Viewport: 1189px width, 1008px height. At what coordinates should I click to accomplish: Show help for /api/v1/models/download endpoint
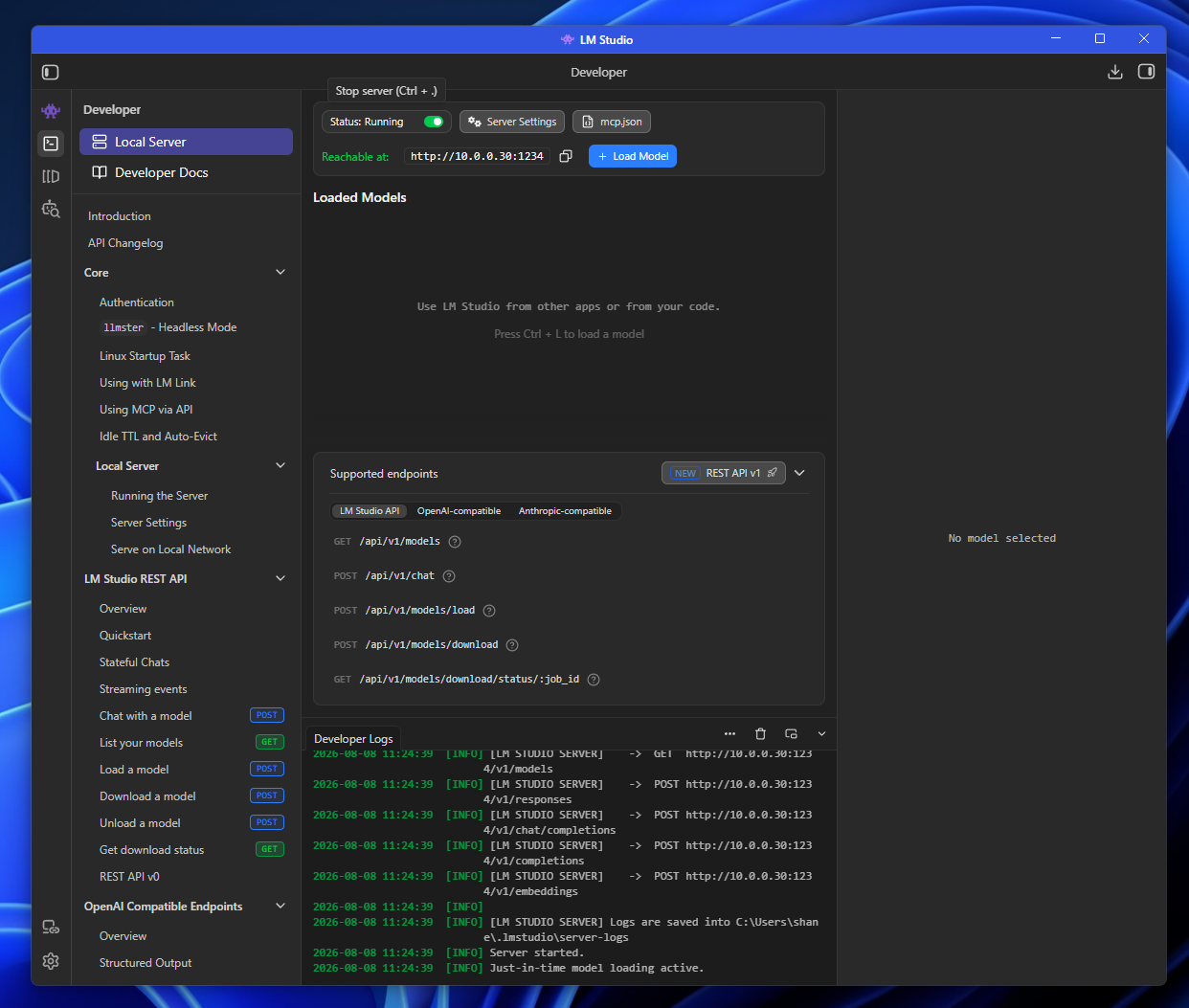click(x=512, y=645)
